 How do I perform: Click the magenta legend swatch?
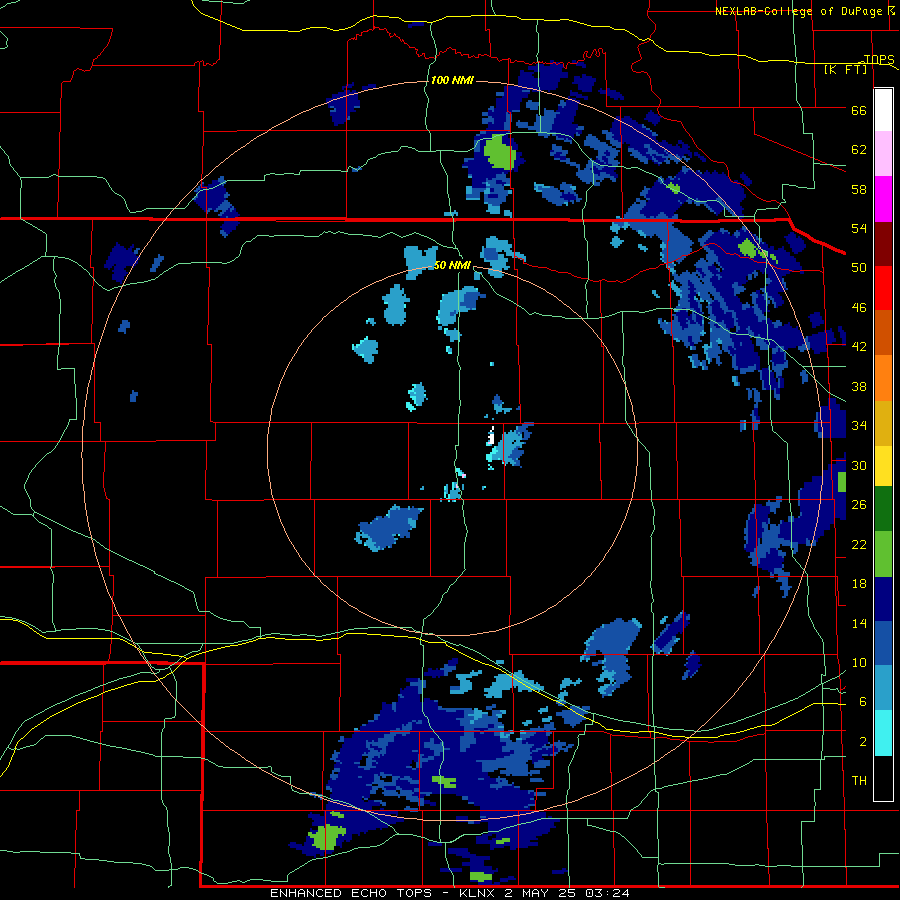pyautogui.click(x=883, y=199)
